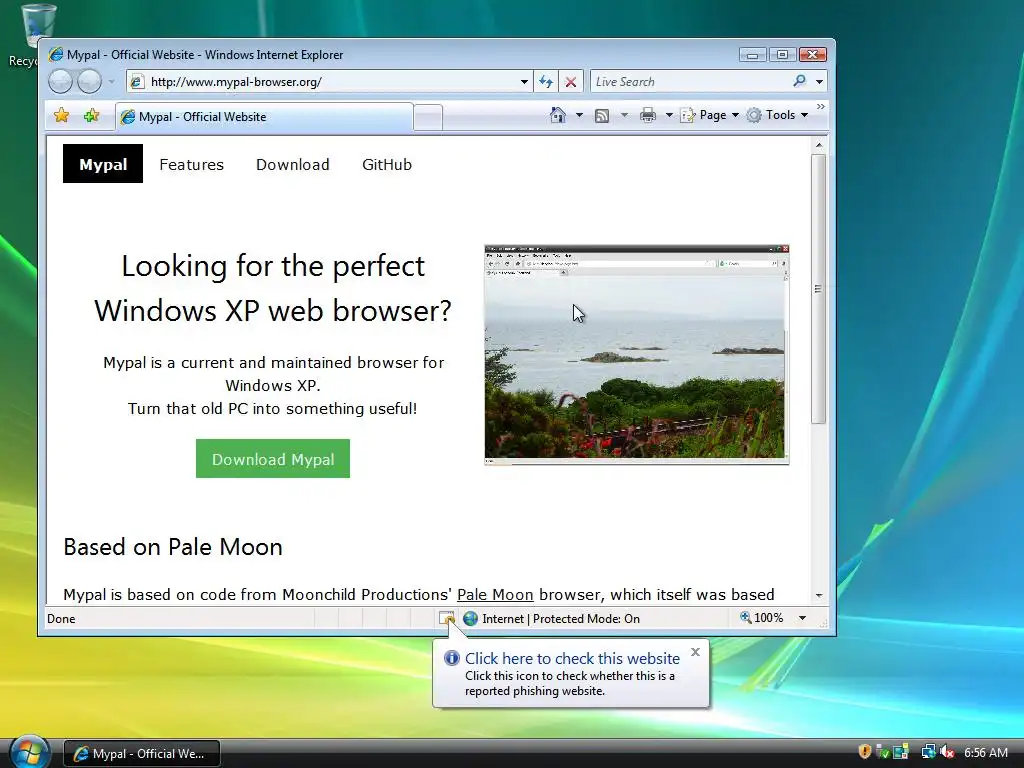The height and width of the screenshot is (768, 1024).
Task: Click the Forward navigation button
Action: 89,82
